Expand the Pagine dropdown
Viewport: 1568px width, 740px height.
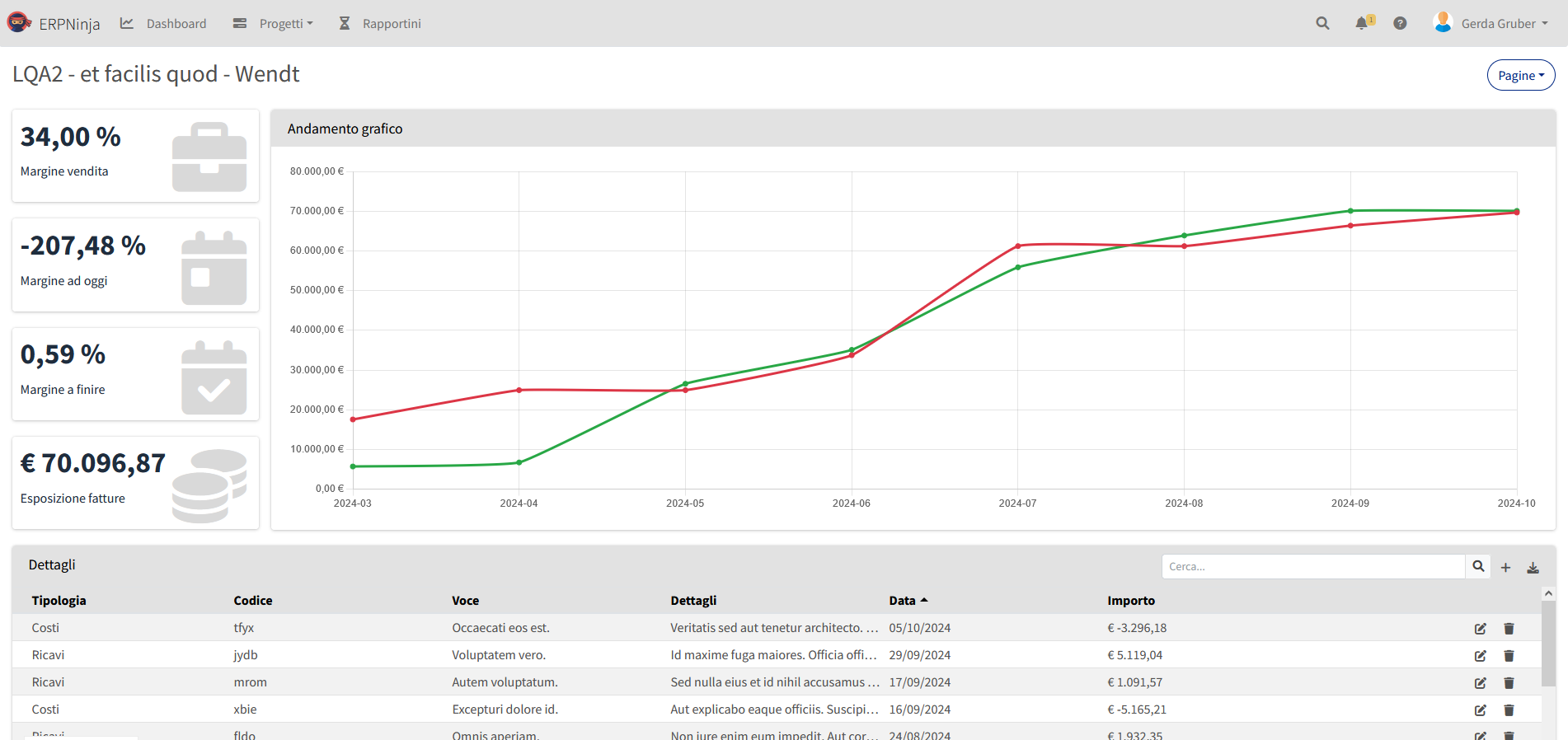tap(1521, 75)
